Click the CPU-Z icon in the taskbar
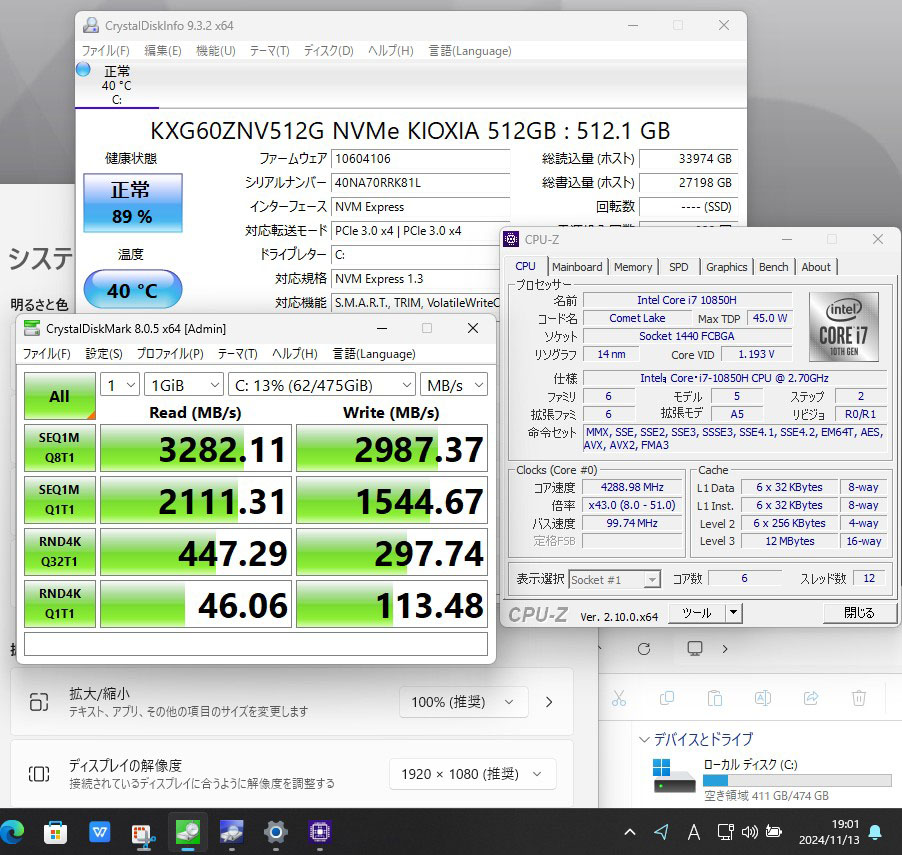Image resolution: width=902 pixels, height=855 pixels. point(320,831)
